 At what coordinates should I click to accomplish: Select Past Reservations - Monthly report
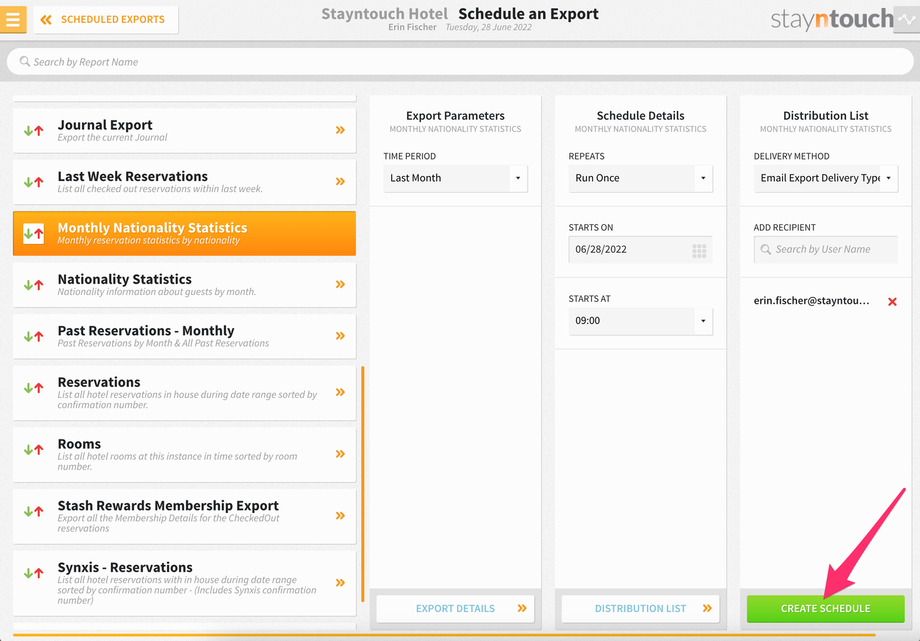(184, 336)
